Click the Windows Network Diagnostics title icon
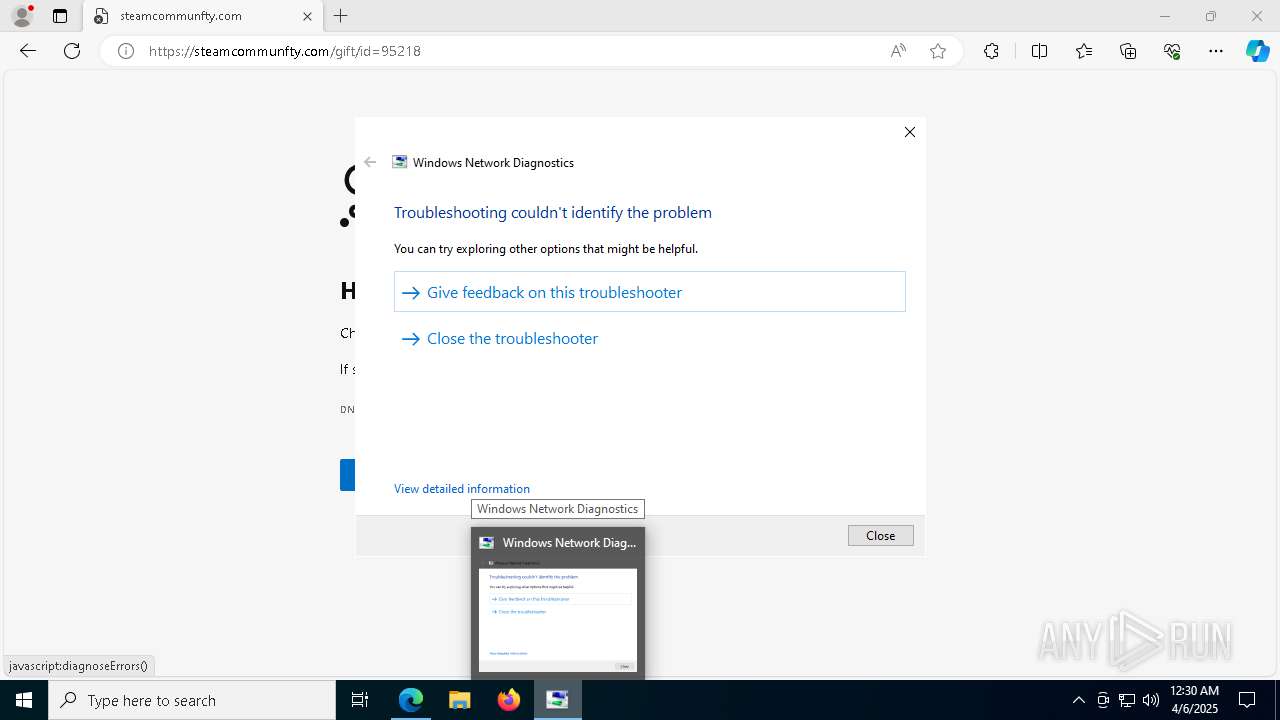Viewport: 1280px width, 720px height. click(400, 162)
